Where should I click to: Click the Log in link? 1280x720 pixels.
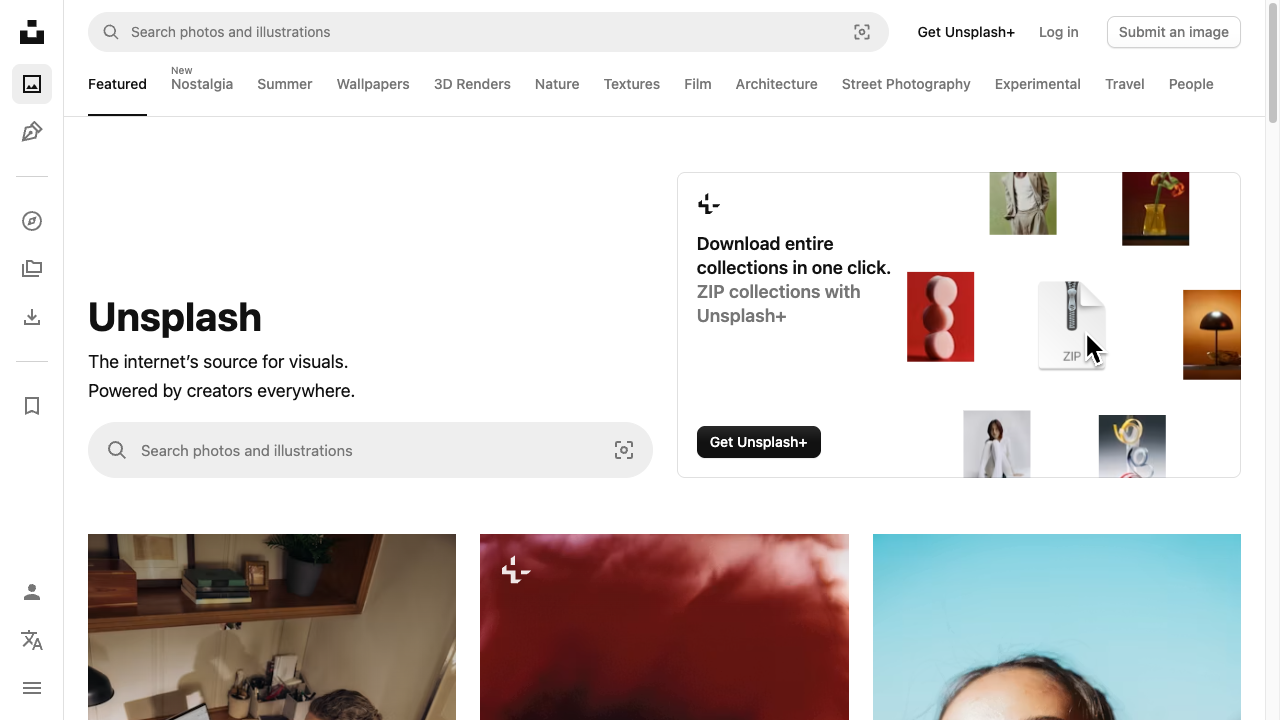pos(1059,32)
